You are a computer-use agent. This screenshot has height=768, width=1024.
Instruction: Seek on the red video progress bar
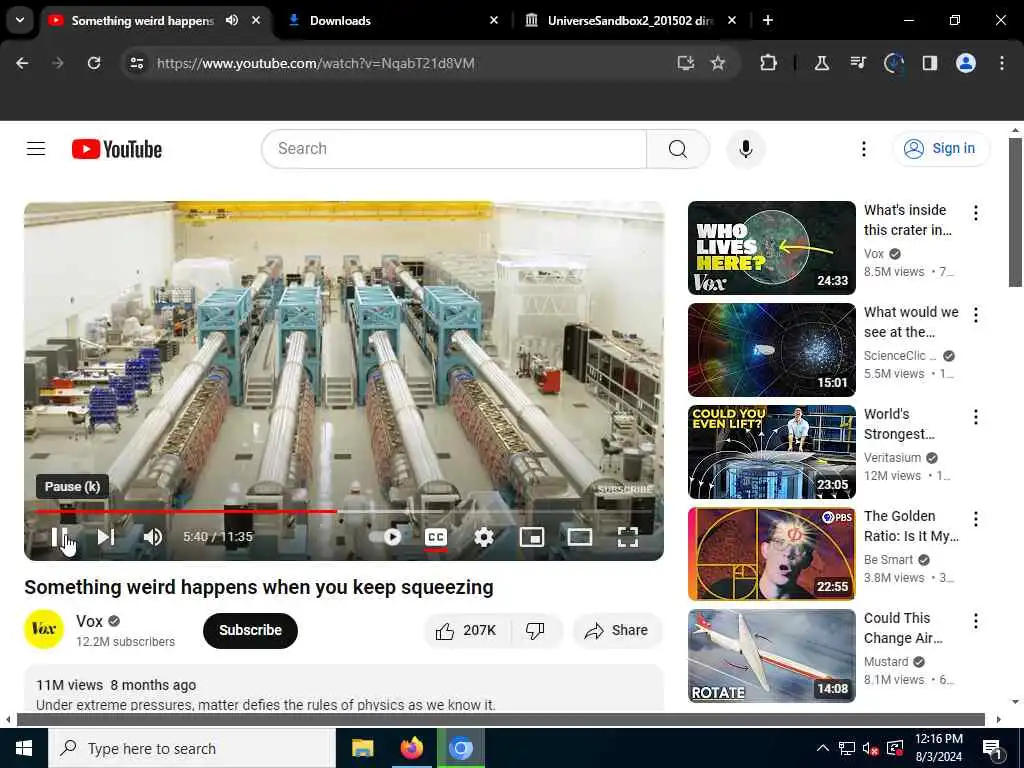click(x=187, y=511)
